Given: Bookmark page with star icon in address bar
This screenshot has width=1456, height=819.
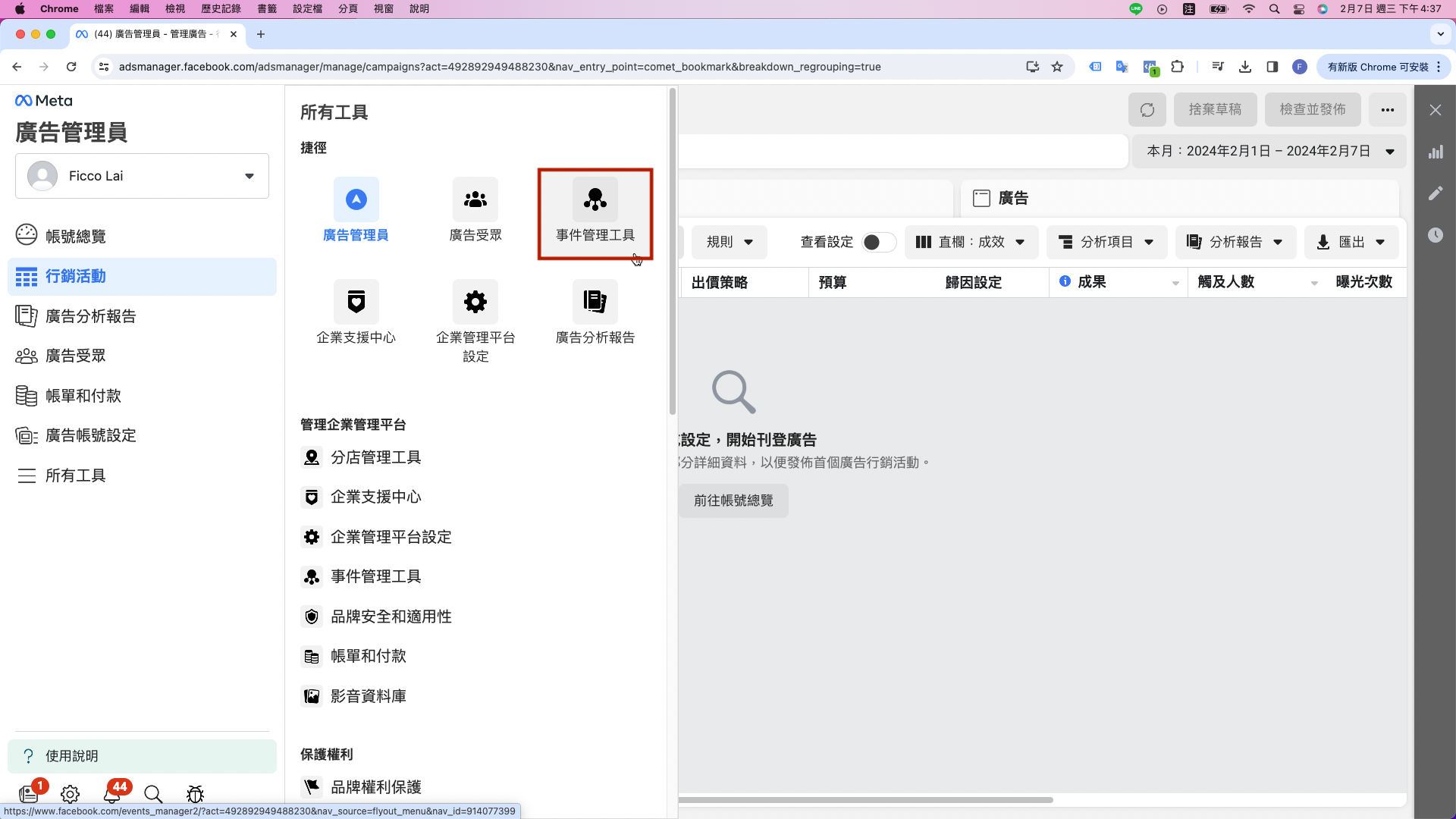Looking at the screenshot, I should tap(1057, 67).
